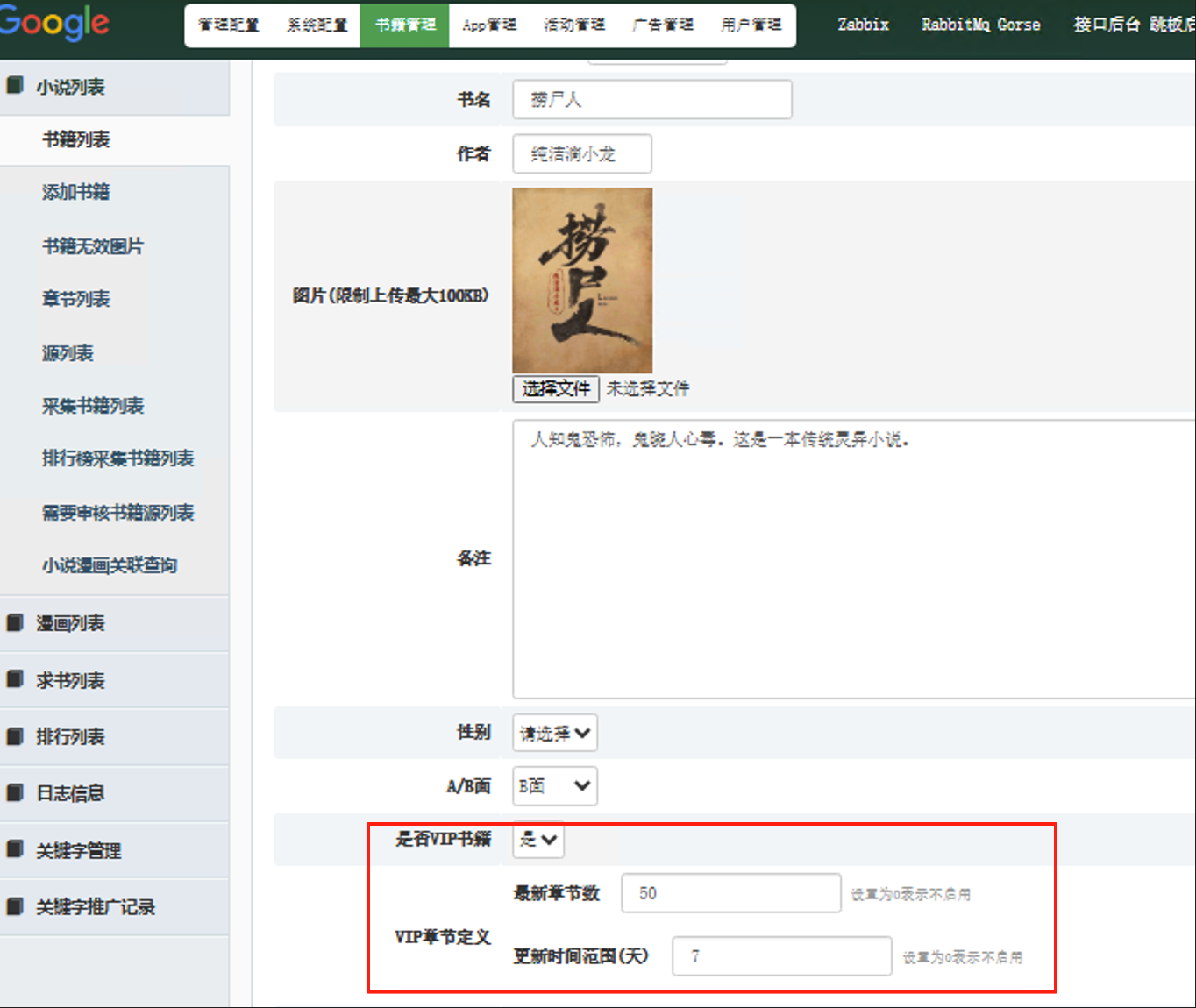The height and width of the screenshot is (1008, 1196).
Task: Click the book icon beside 漫画列表
Action: (15, 622)
